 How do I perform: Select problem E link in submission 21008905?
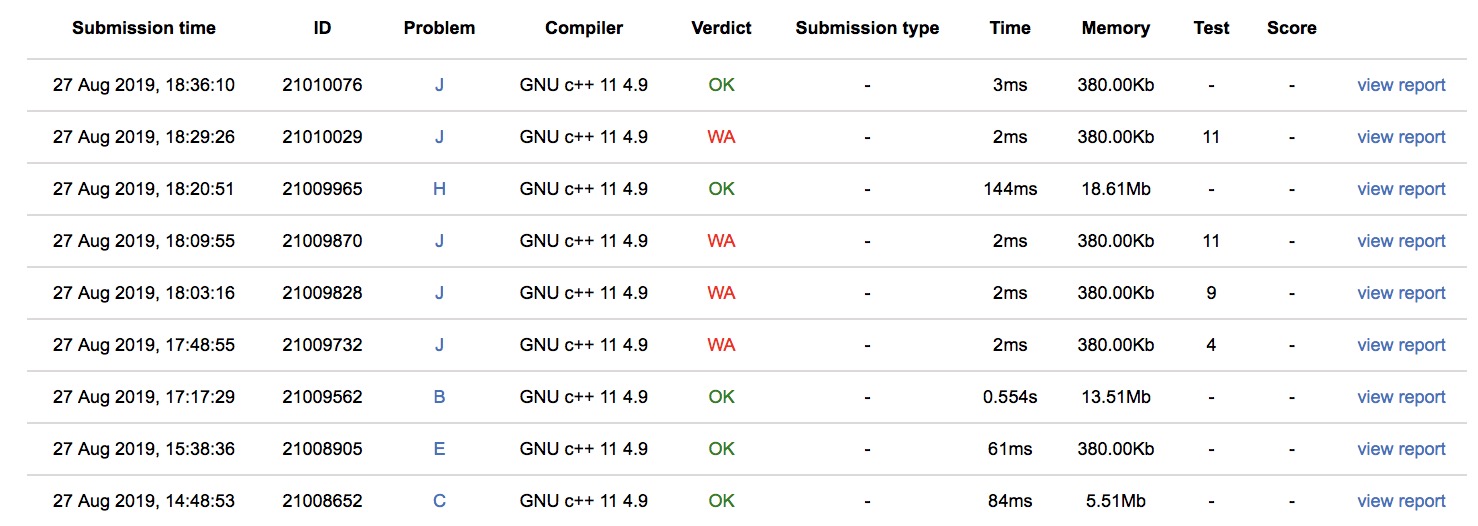click(439, 449)
